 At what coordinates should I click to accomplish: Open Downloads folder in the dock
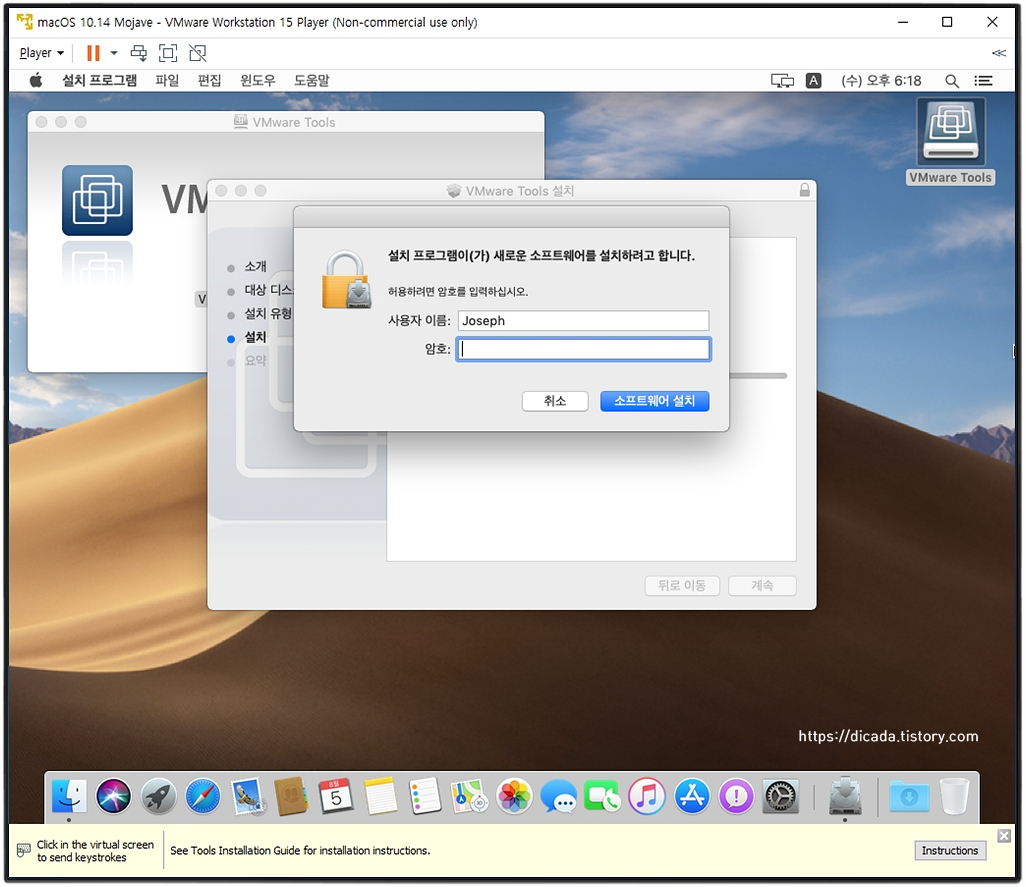tap(909, 796)
